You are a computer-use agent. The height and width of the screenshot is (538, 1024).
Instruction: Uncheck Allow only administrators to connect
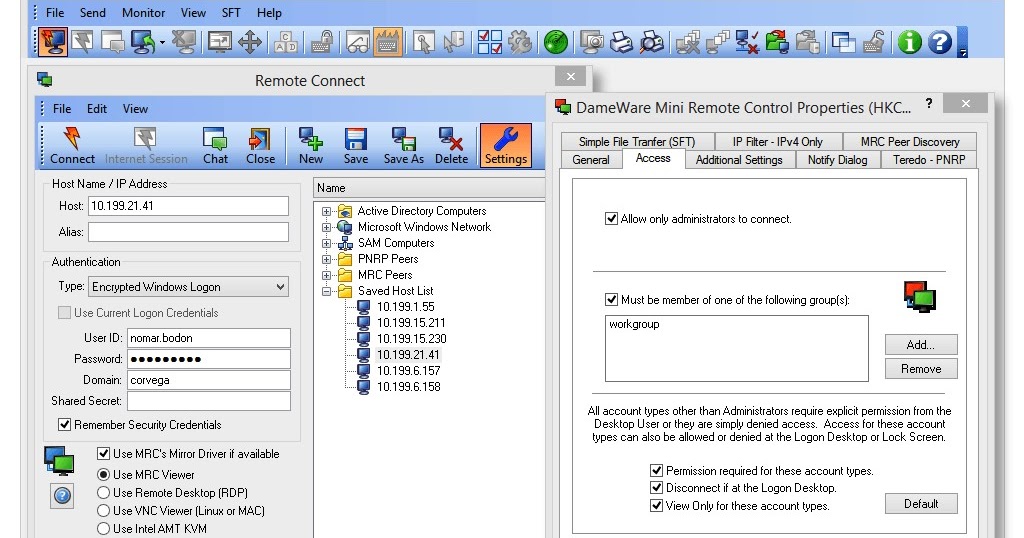(611, 219)
